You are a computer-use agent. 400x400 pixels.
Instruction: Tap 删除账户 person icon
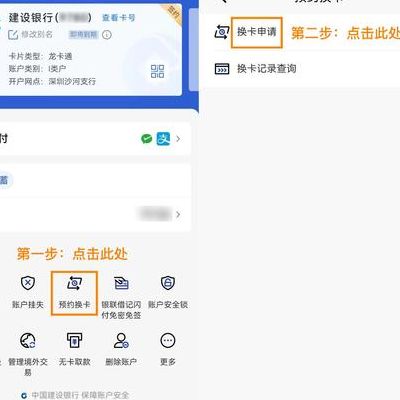121,340
